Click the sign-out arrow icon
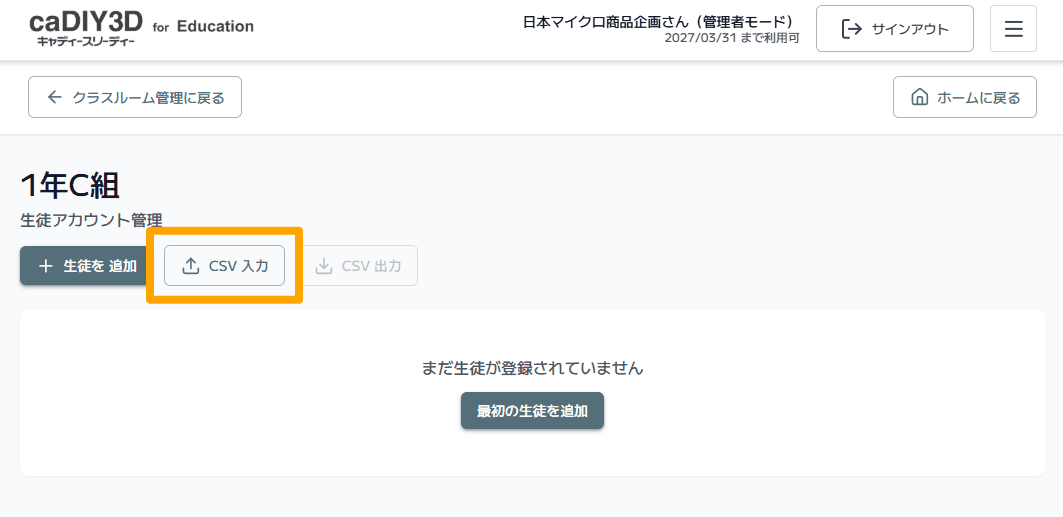 (x=851, y=29)
